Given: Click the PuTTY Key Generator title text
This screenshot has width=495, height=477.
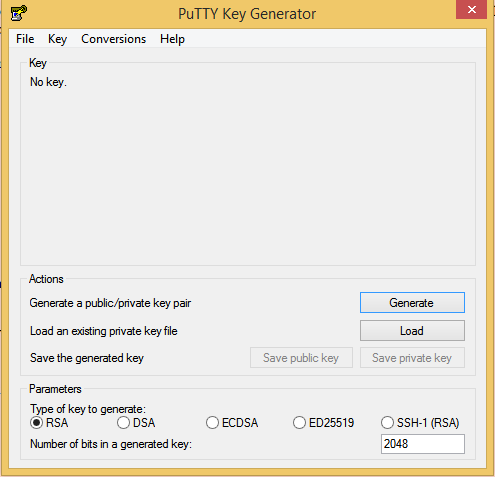Looking at the screenshot, I should [247, 14].
